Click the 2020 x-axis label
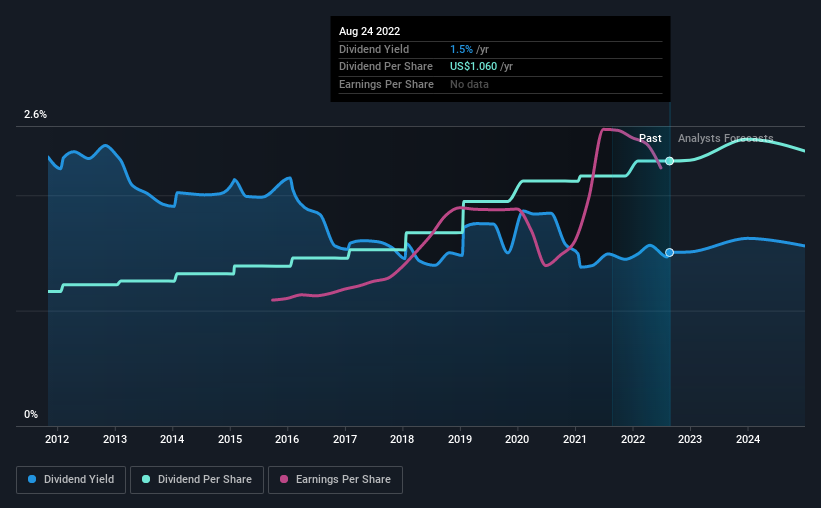The width and height of the screenshot is (821, 508). pos(517,439)
